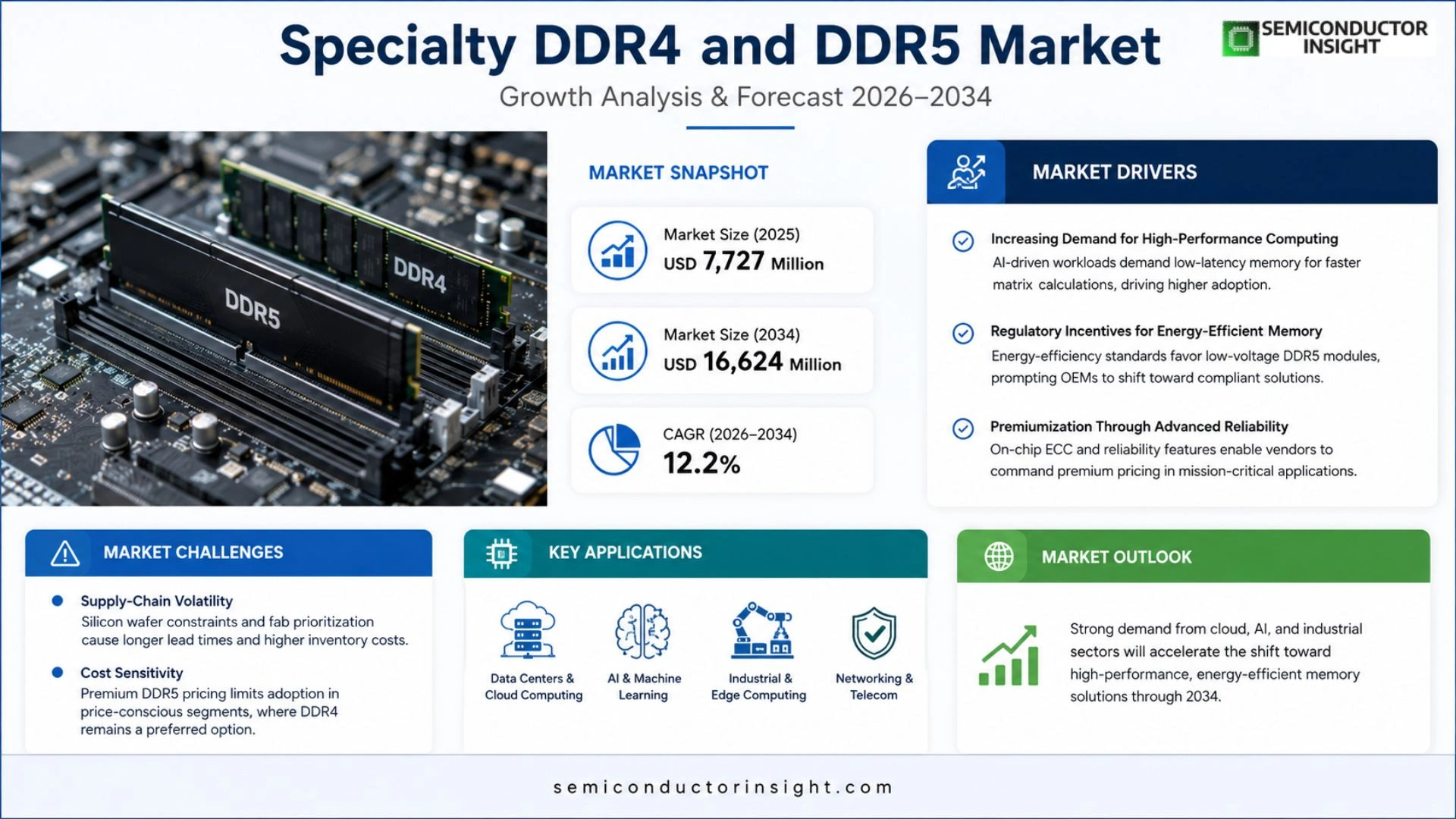Image resolution: width=1456 pixels, height=819 pixels.
Task: Click checkmark beside Regulatory Incentives for Energy-Efficient Memory
Action: click(963, 334)
